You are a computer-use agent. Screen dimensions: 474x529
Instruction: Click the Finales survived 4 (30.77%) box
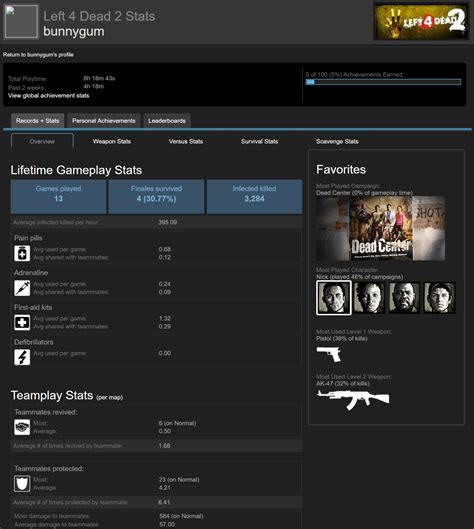pos(156,197)
